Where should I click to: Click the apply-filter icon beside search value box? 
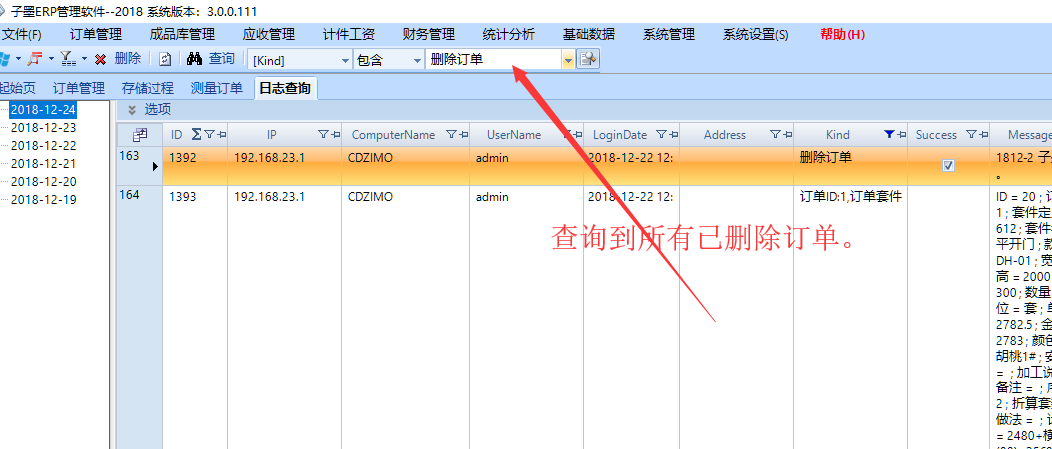[589, 60]
